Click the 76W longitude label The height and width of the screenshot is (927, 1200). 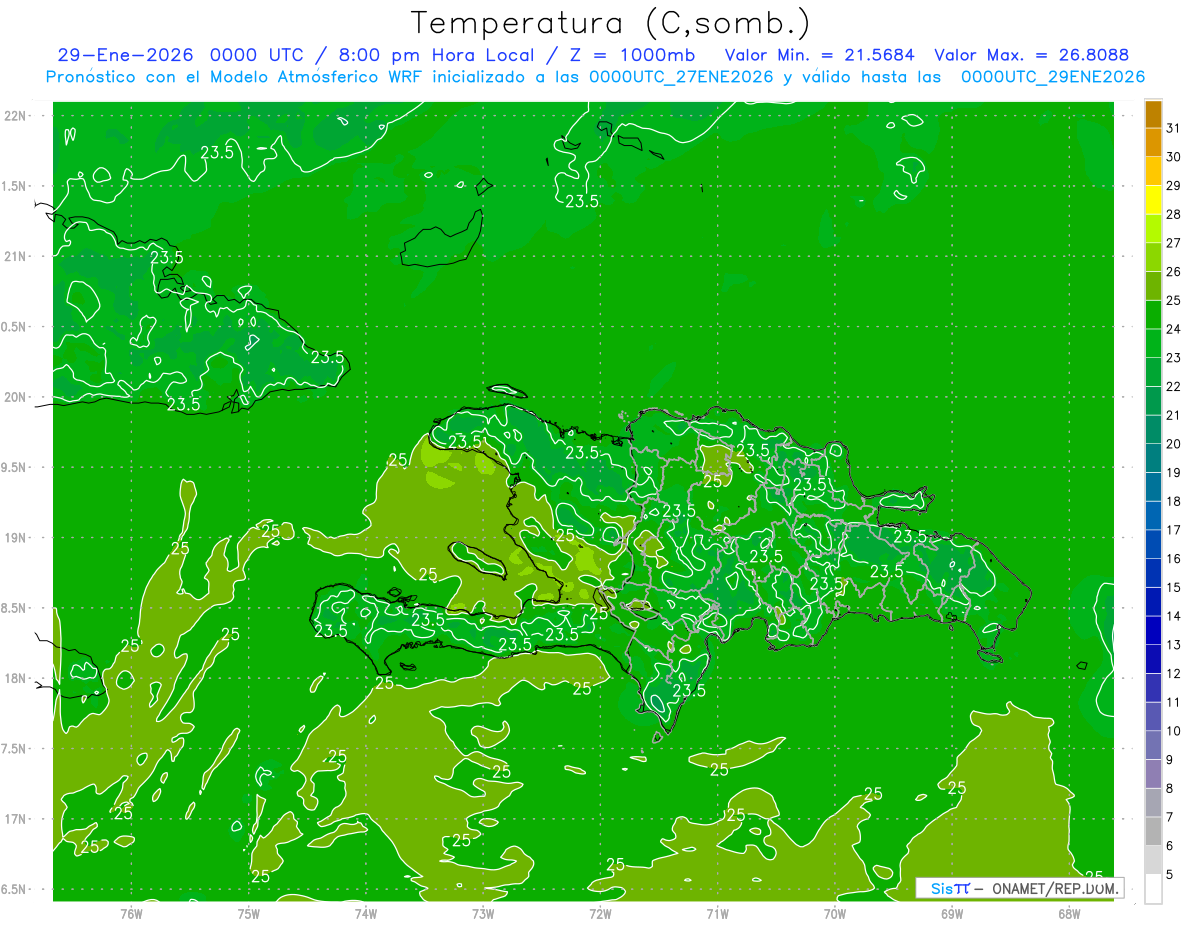(131, 913)
